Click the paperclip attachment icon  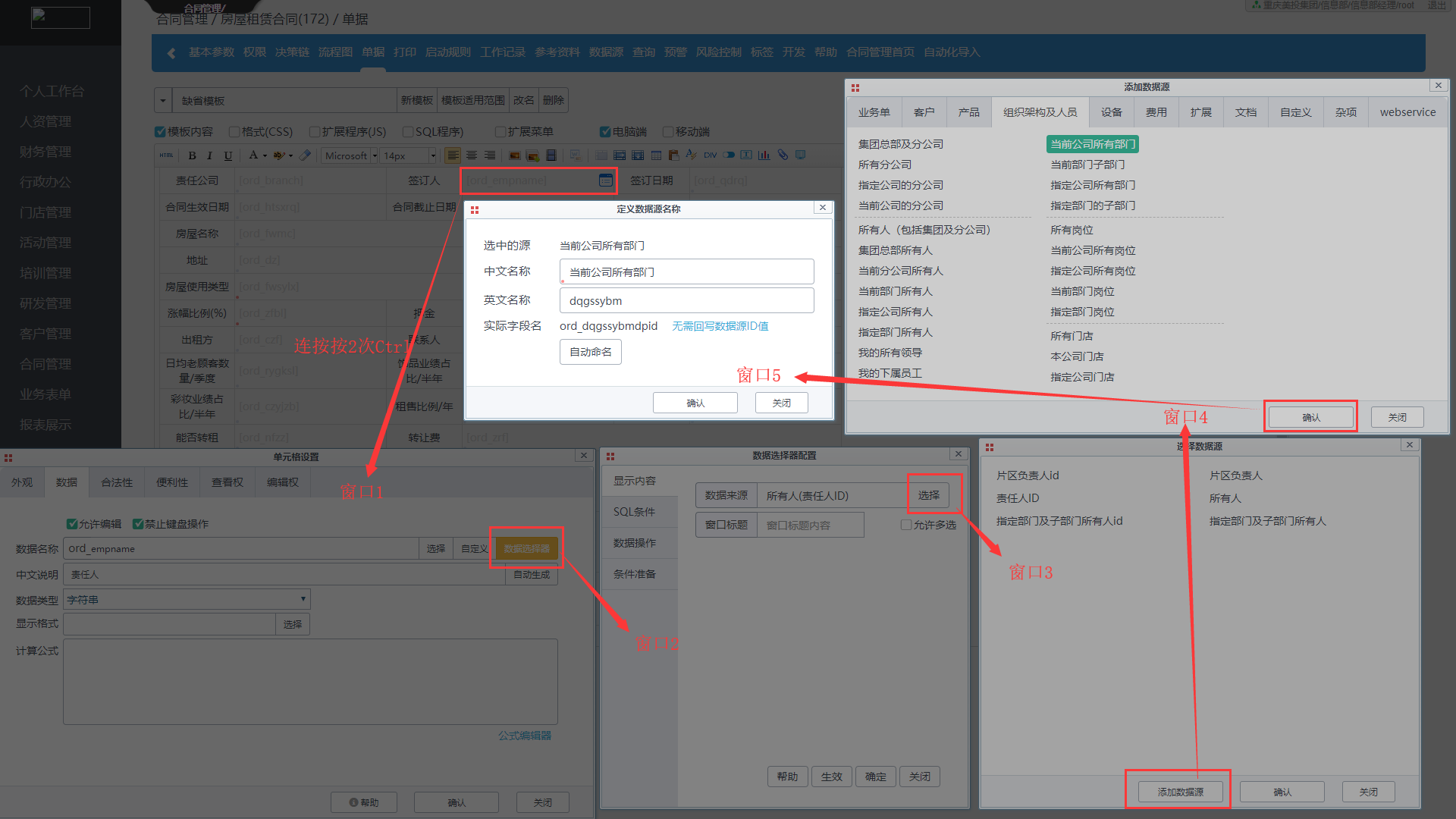tap(783, 155)
